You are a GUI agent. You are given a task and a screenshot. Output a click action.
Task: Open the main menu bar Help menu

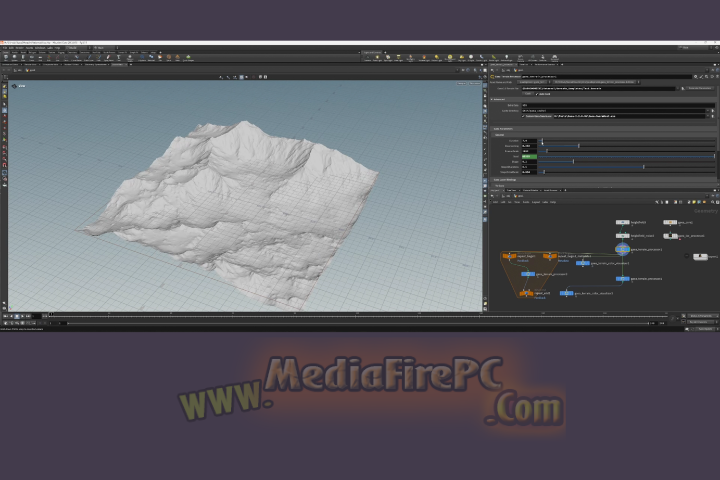click(x=57, y=48)
